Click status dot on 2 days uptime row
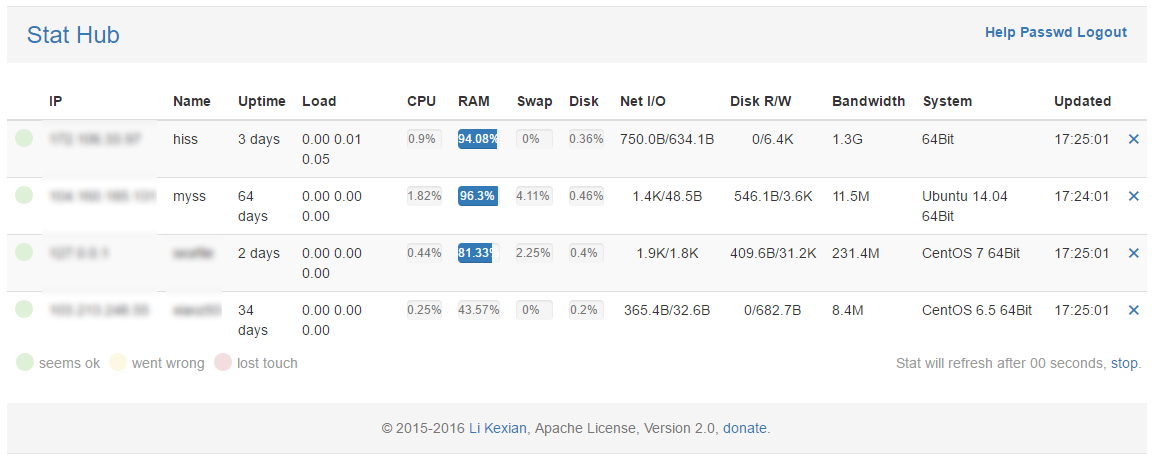Screen dimensions: 1156x467 (x=25, y=253)
